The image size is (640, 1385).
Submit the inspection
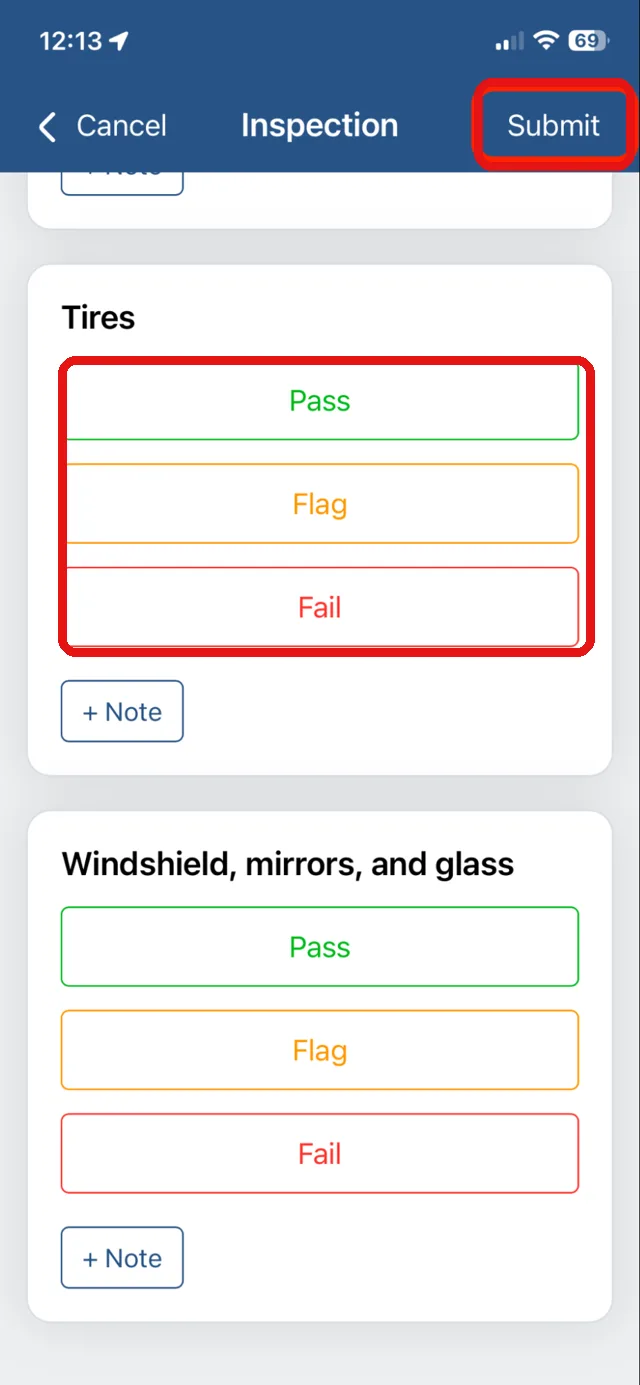click(553, 126)
